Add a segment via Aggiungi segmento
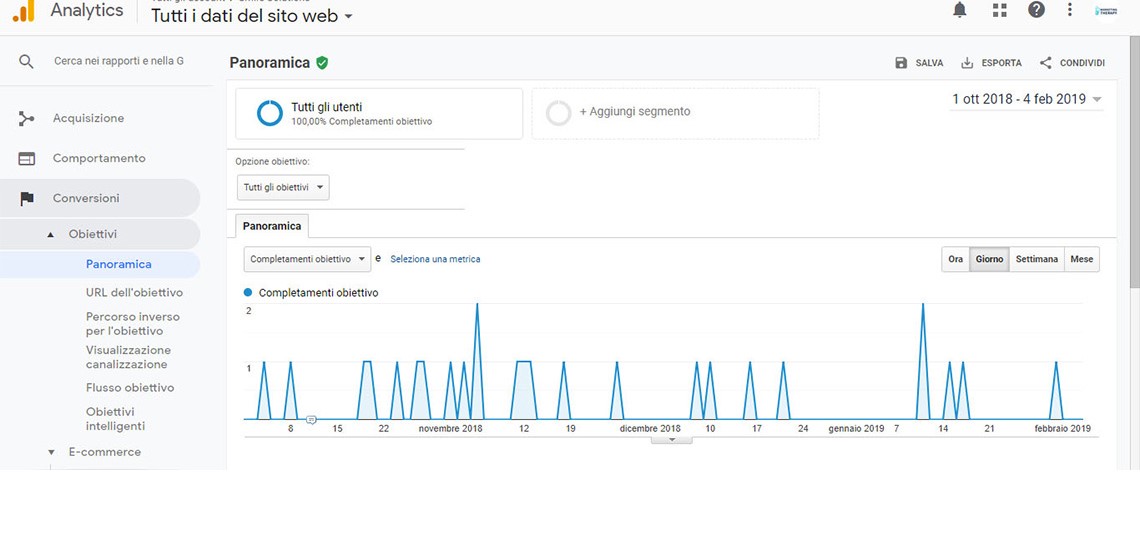The width and height of the screenshot is (1140, 547). (x=675, y=113)
